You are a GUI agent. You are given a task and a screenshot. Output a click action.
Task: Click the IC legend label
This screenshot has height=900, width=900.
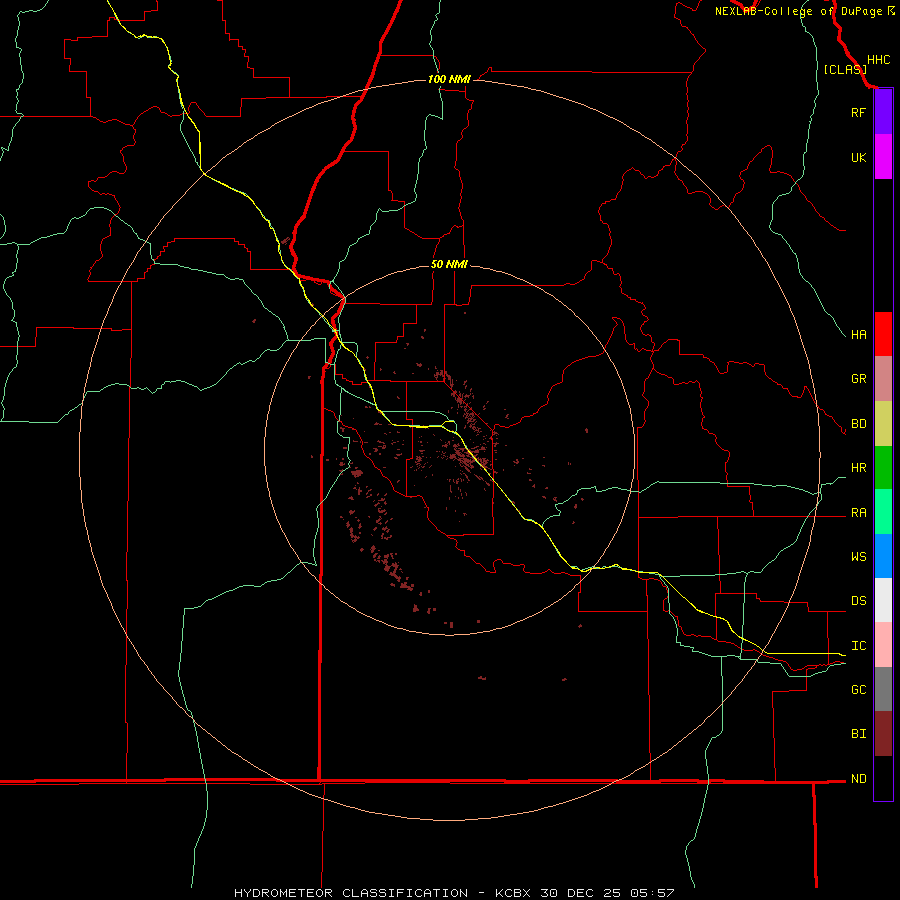(x=858, y=646)
